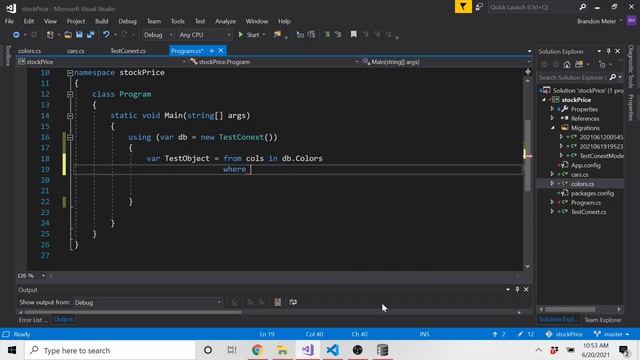Collapse the class Program code block
Screen dimensions: 640x360
[x=70, y=94]
